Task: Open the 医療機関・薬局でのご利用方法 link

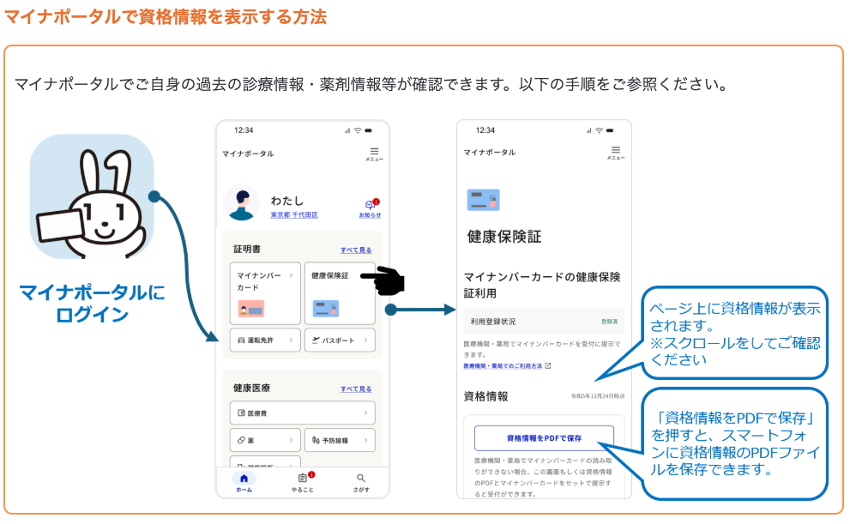Action: tap(503, 366)
